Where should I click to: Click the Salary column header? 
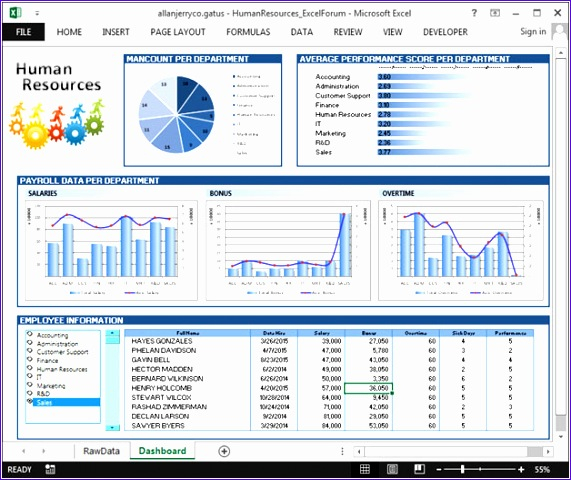(321, 333)
